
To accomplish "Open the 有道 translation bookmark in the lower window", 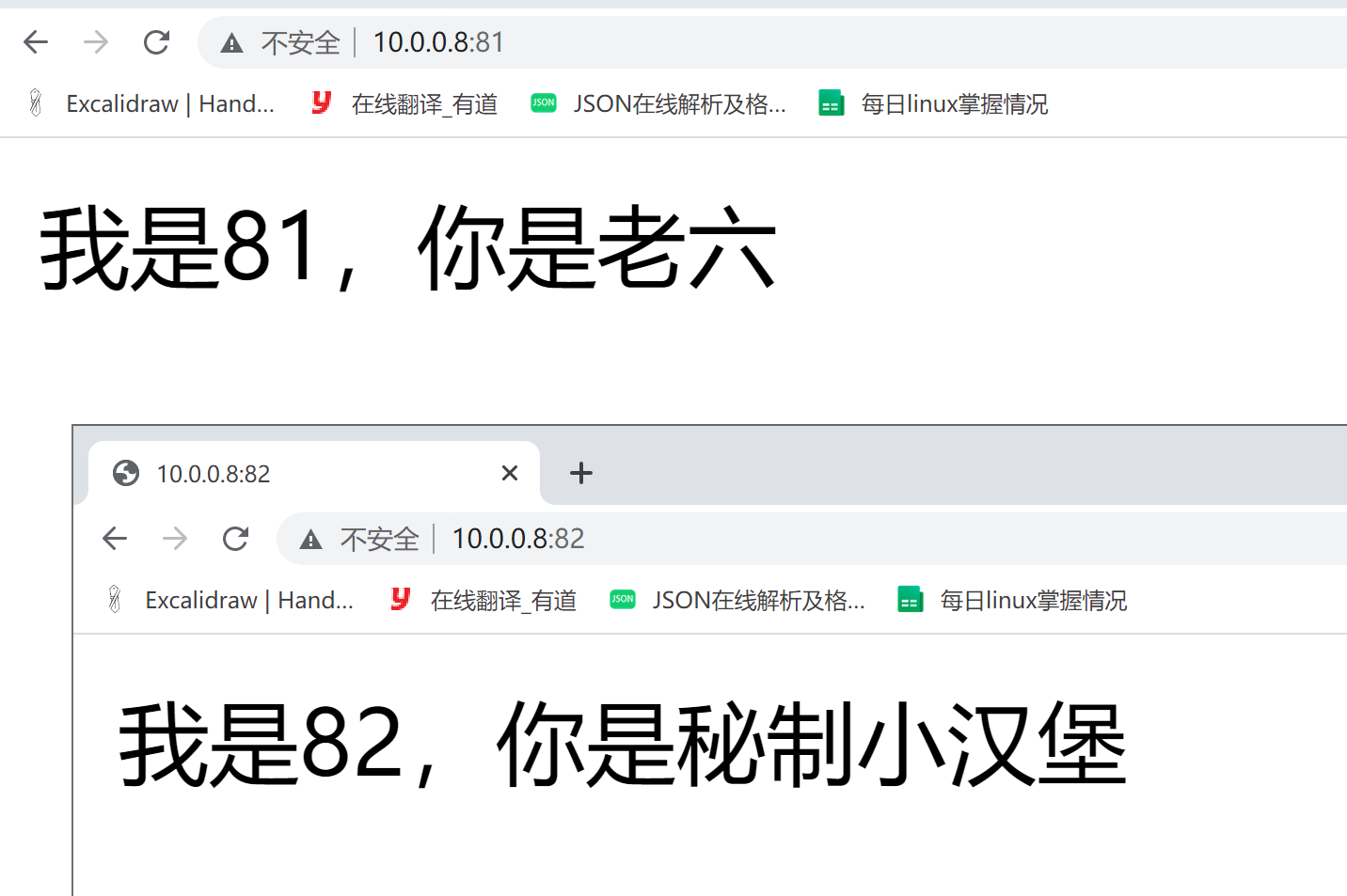I will pyautogui.click(x=484, y=600).
